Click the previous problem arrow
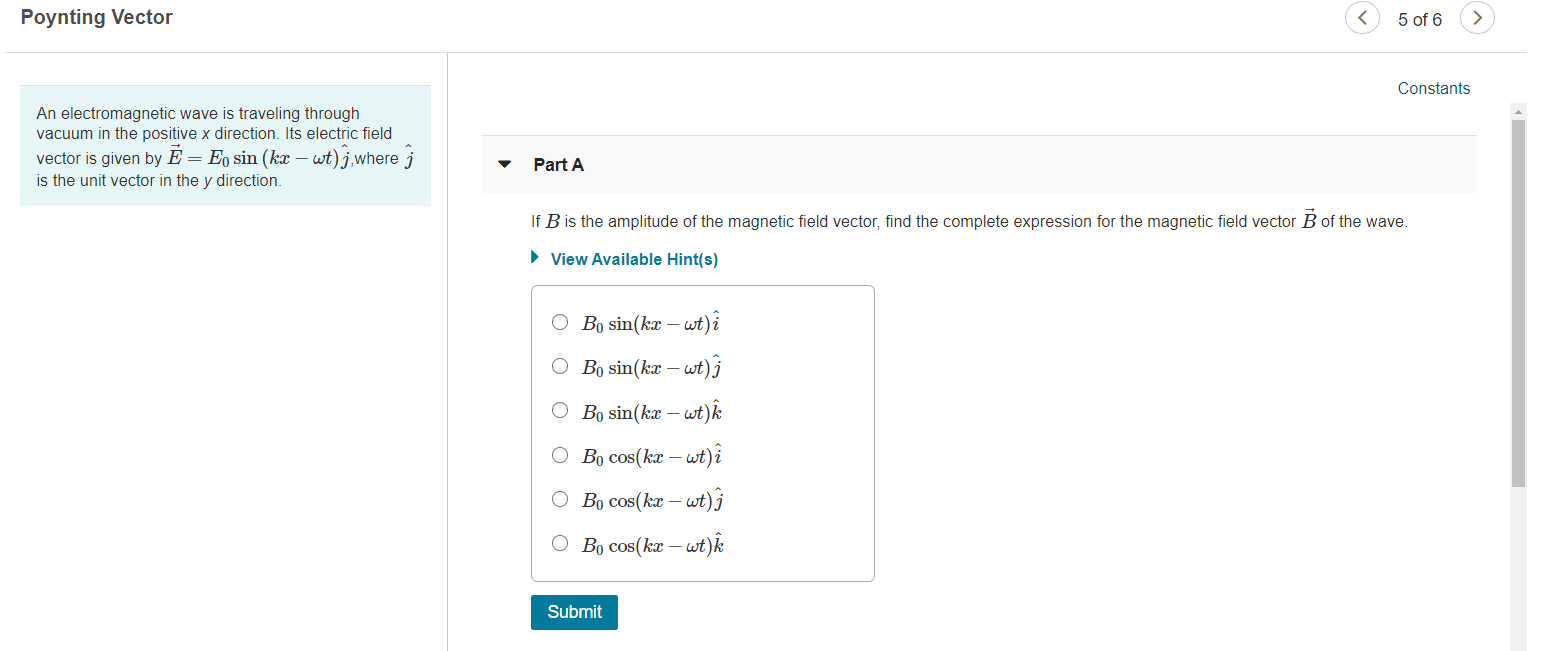Viewport: 1542px width, 651px height. 1362,18
